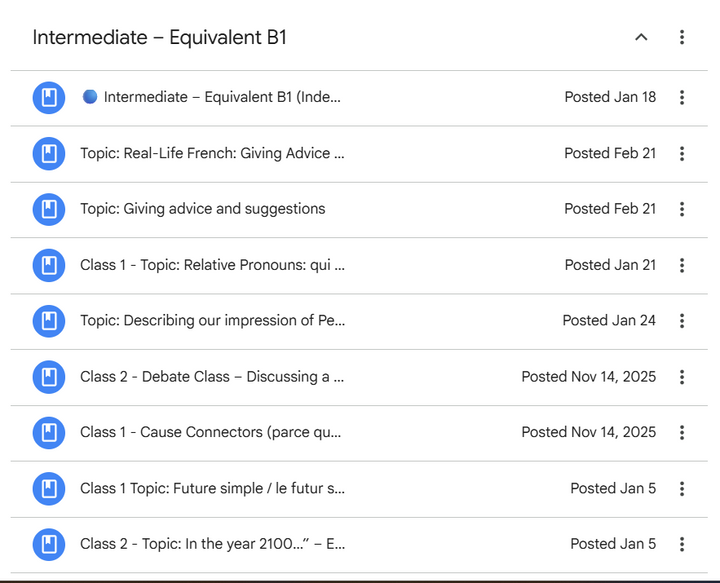The image size is (720, 583).
Task: Click the material icon for Real-Life French topic
Action: [49, 154]
